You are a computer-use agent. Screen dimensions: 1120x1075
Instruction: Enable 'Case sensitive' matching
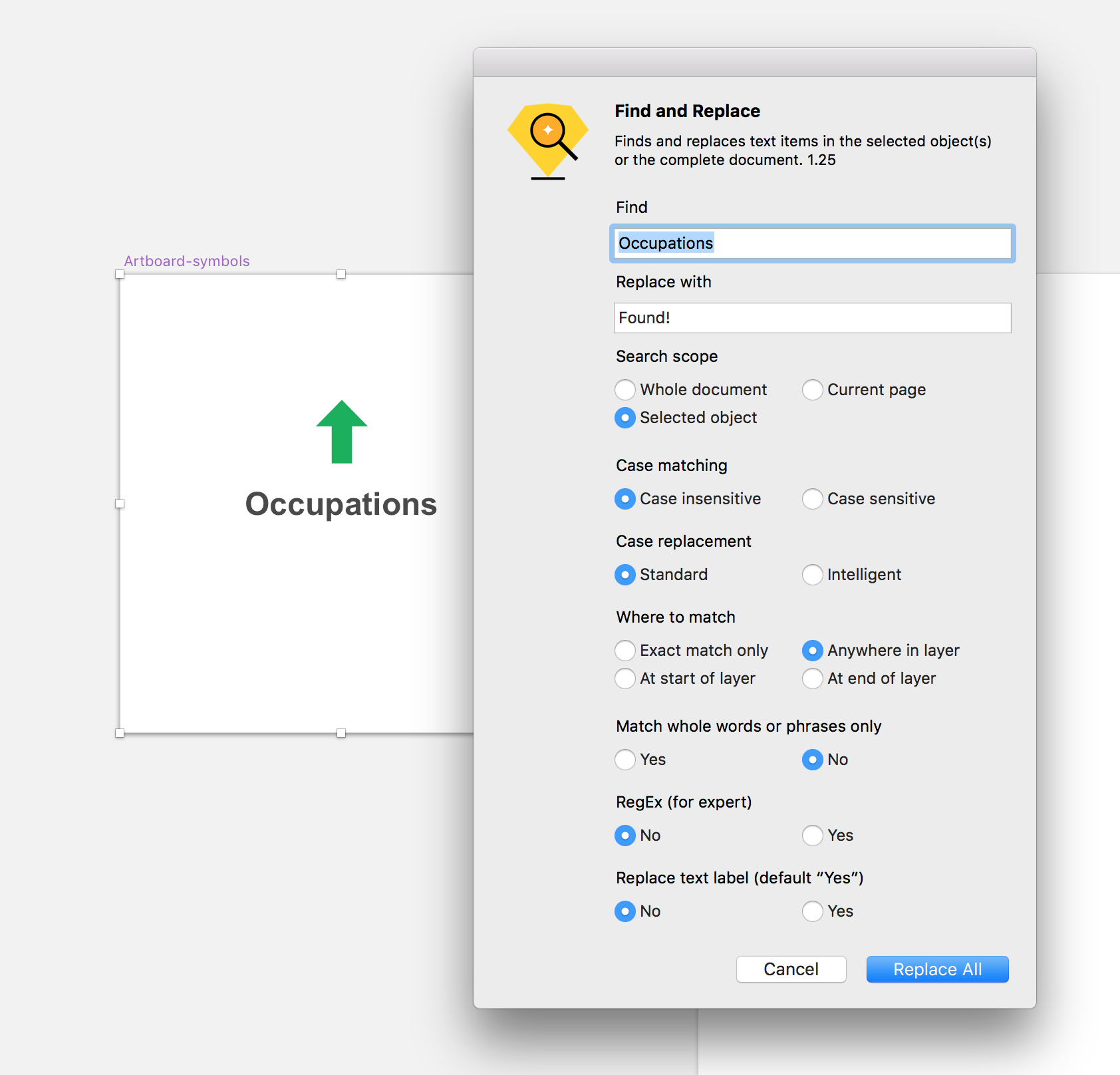(812, 499)
